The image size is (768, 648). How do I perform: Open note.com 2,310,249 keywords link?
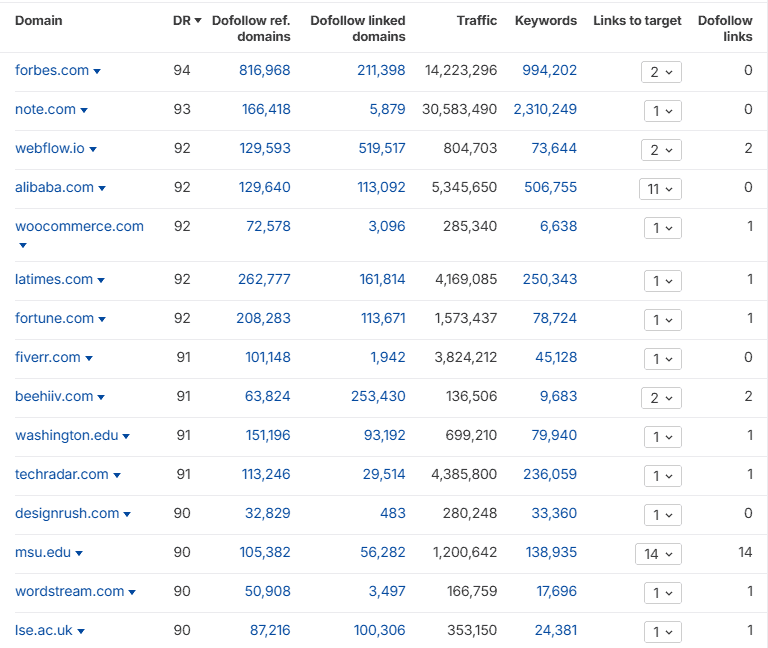(x=545, y=109)
